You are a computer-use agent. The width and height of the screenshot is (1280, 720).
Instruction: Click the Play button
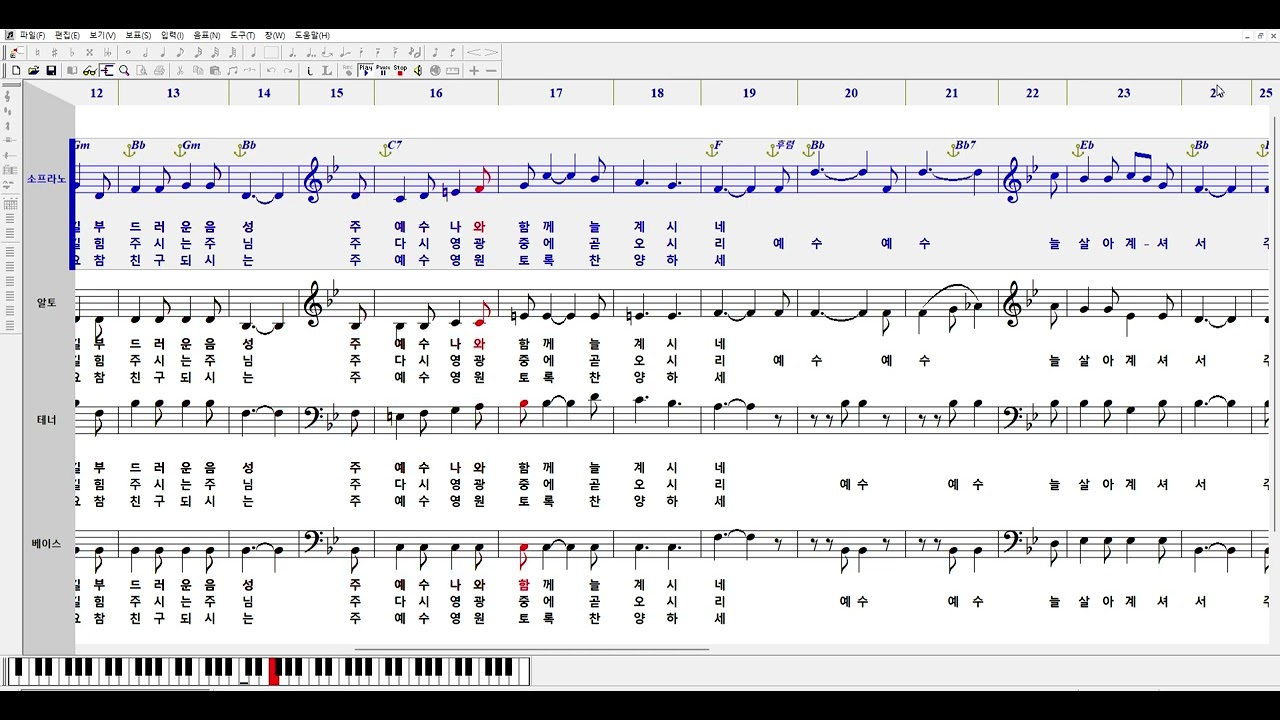point(366,71)
